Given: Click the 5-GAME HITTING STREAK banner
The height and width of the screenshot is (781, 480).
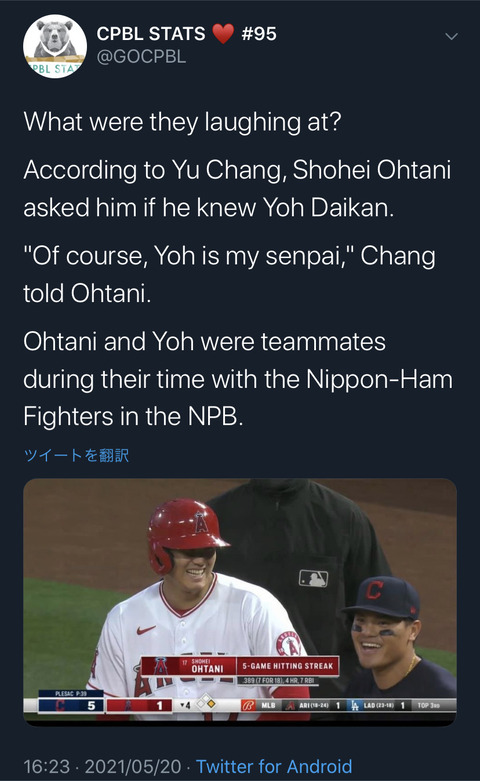Looking at the screenshot, I should tap(288, 666).
